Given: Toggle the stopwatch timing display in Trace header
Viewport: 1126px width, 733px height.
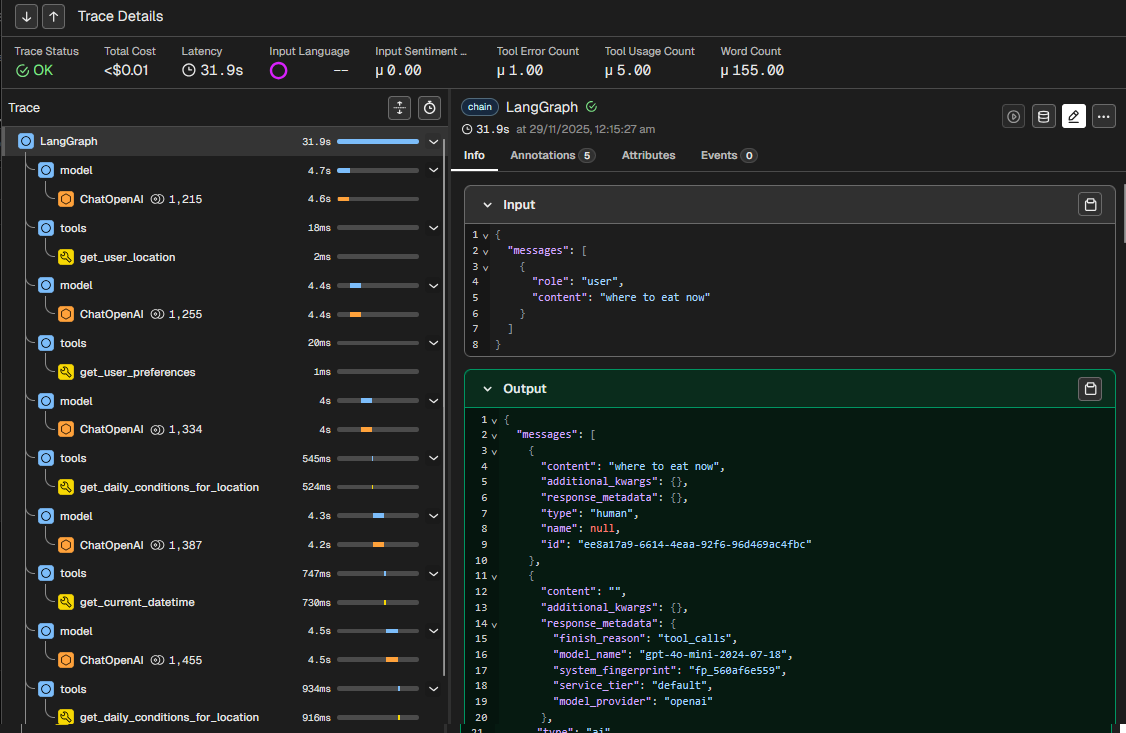Looking at the screenshot, I should [x=430, y=108].
